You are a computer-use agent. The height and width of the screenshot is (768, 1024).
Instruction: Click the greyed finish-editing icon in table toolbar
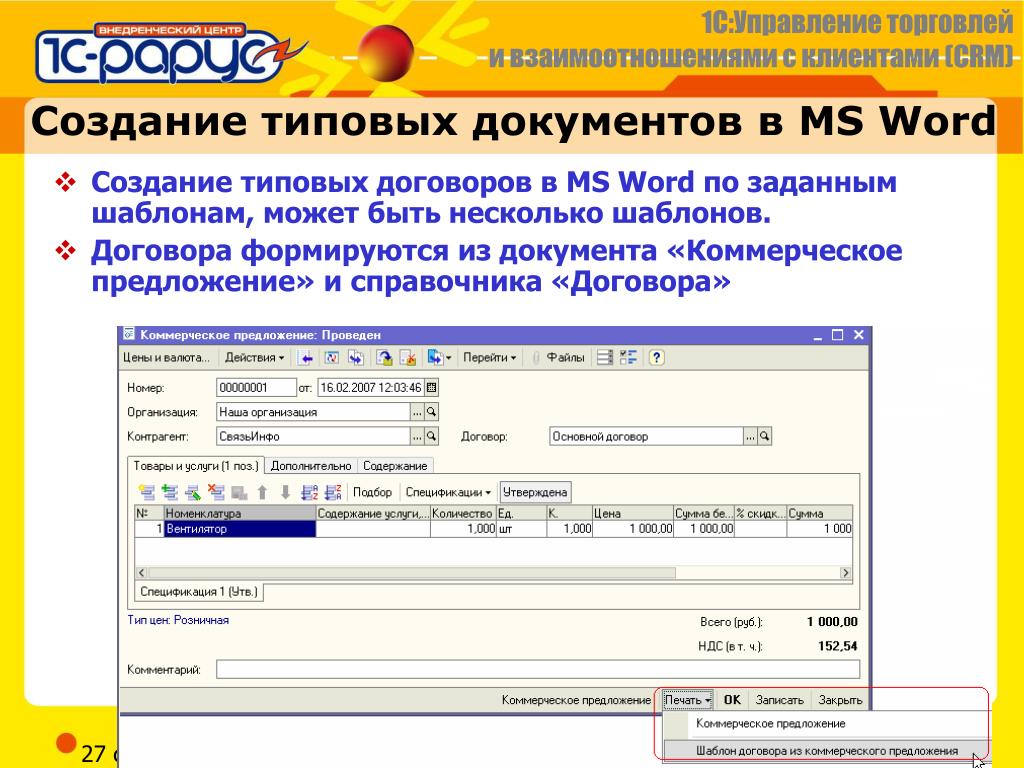[x=239, y=492]
